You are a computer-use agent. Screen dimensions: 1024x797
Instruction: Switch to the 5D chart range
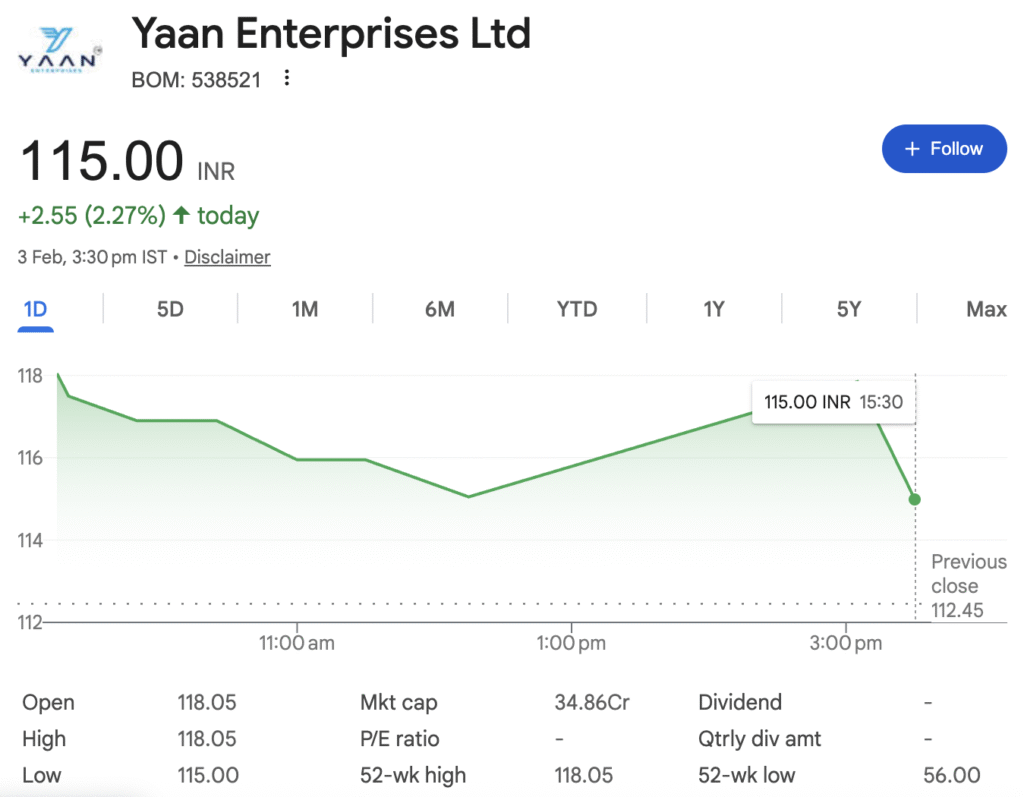pos(170,309)
